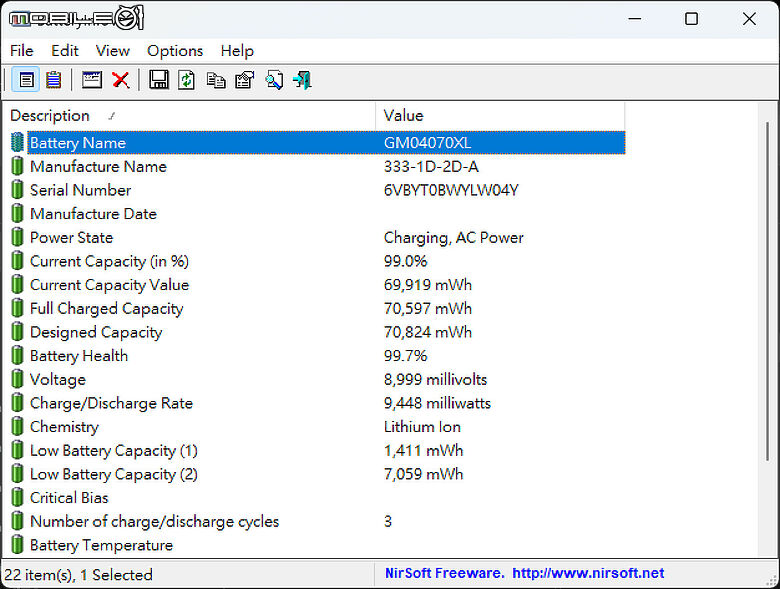Select the Charge/Discharge Rate row
The width and height of the screenshot is (780, 589).
(x=318, y=403)
